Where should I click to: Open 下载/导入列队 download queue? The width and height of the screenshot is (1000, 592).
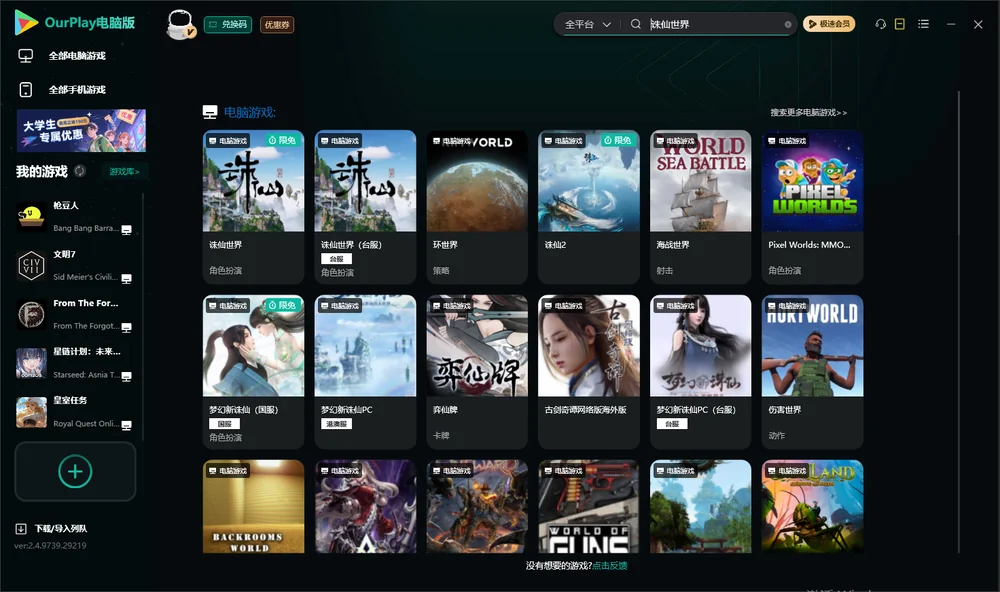(x=51, y=529)
